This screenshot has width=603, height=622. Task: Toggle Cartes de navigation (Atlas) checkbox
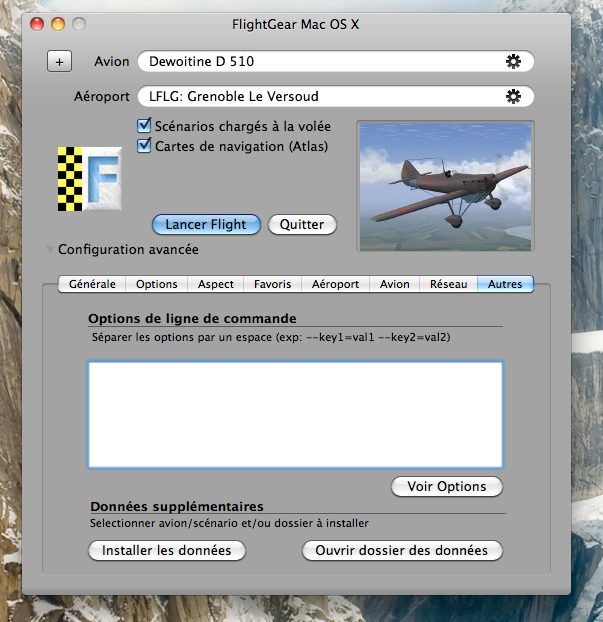coord(144,146)
